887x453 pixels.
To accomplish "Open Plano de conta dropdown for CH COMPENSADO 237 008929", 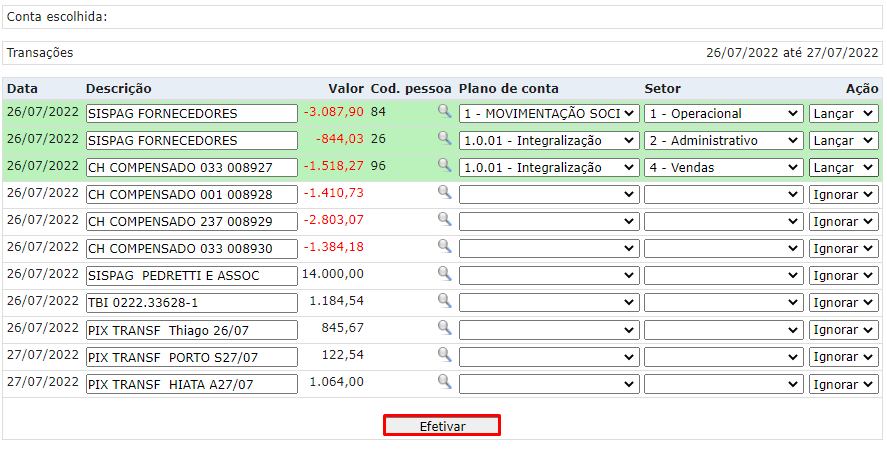I will coord(549,222).
